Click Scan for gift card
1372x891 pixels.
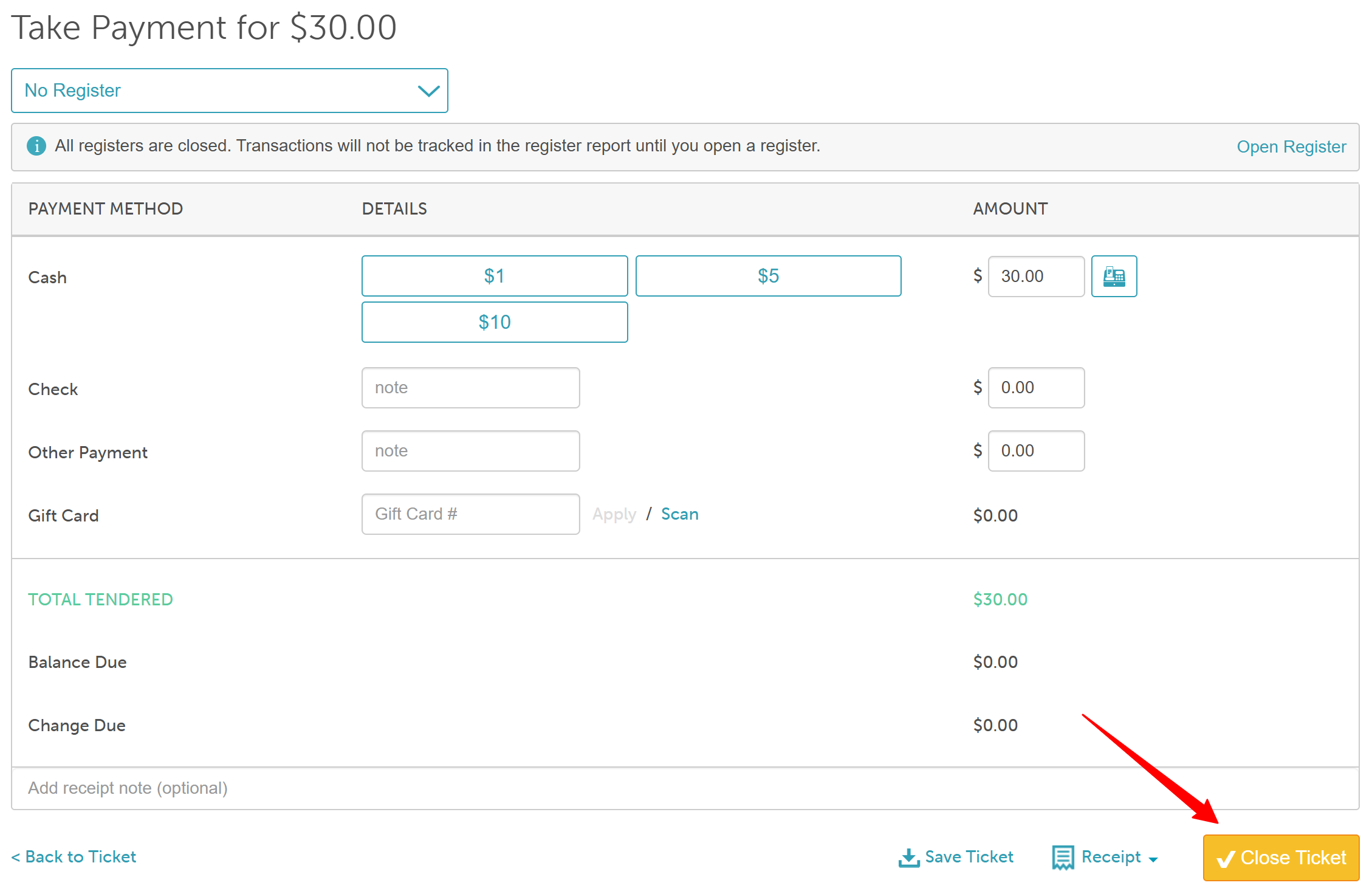tap(679, 514)
